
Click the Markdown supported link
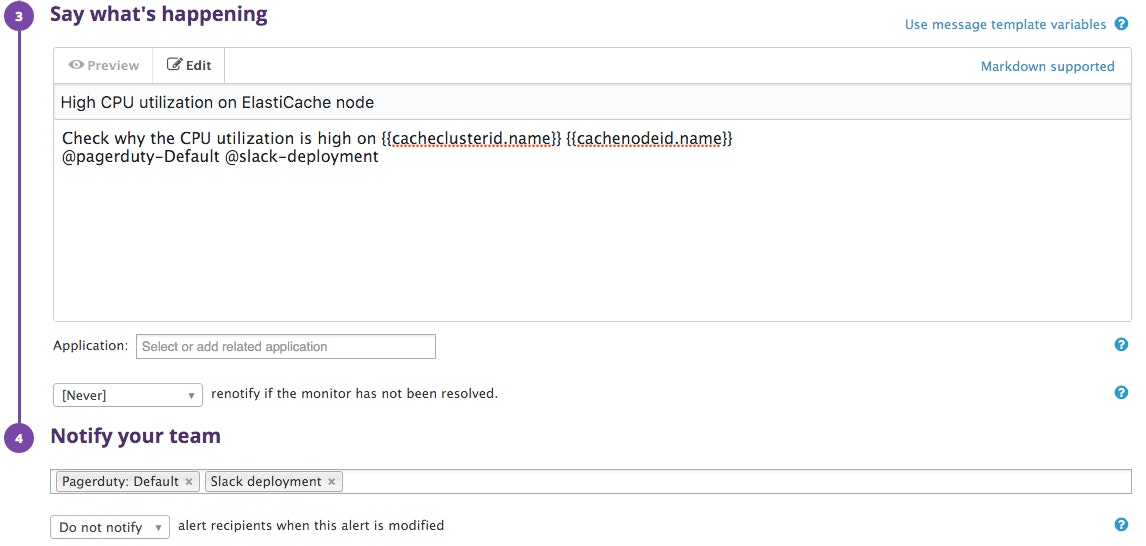(1047, 67)
